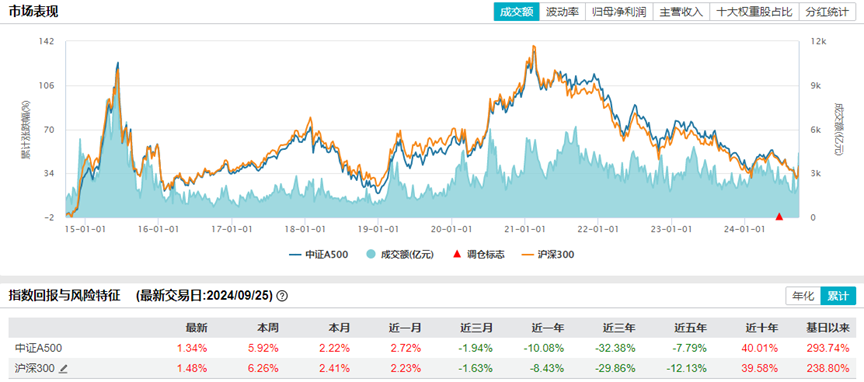Click the 39.58% ten-year cell

[x=761, y=369]
